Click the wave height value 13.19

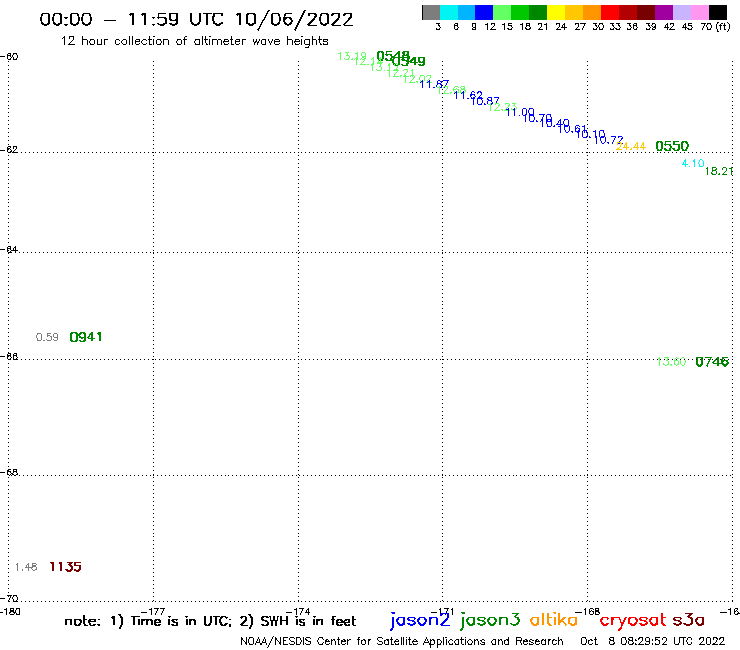coord(352,56)
